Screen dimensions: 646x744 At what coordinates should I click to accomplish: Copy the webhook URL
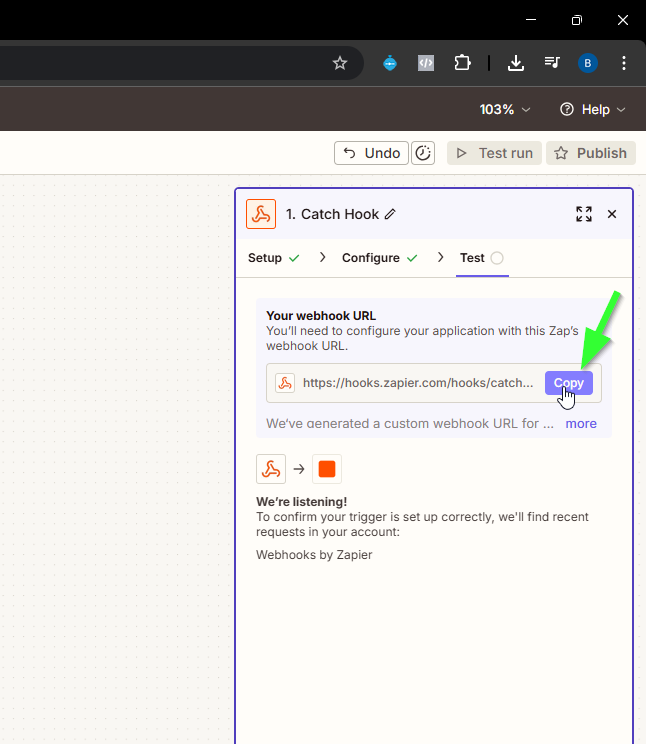[x=569, y=383]
